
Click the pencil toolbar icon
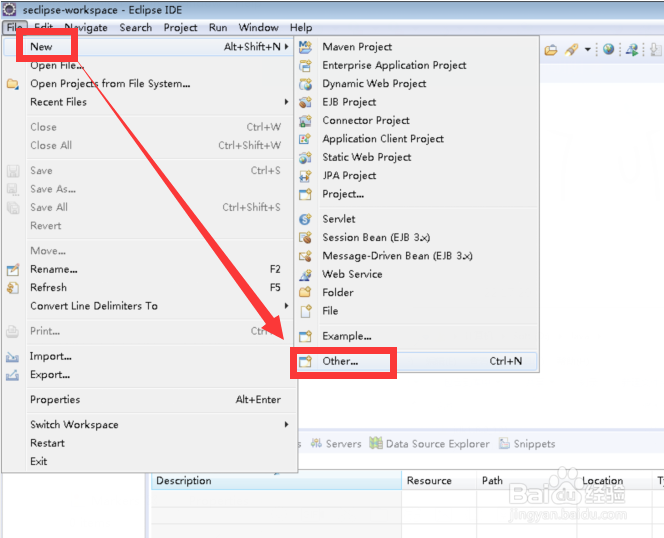point(571,50)
